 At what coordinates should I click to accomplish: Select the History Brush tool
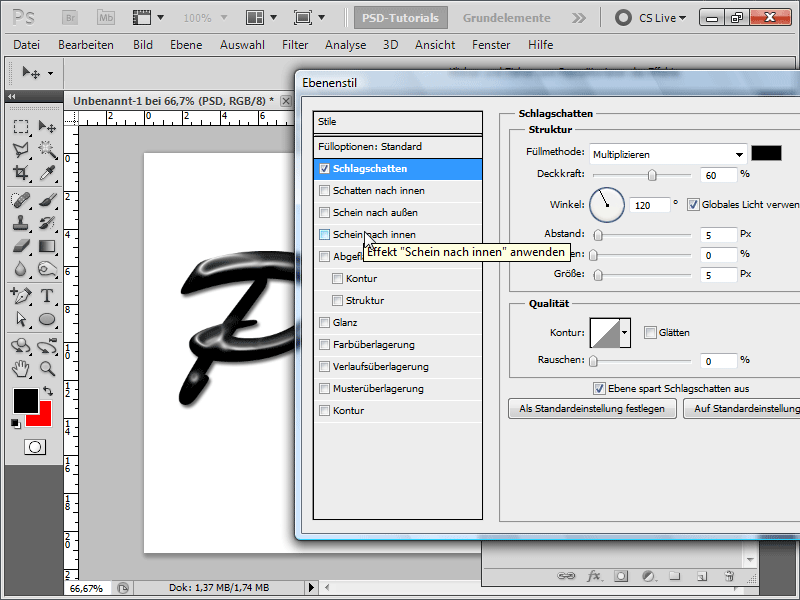click(47, 223)
